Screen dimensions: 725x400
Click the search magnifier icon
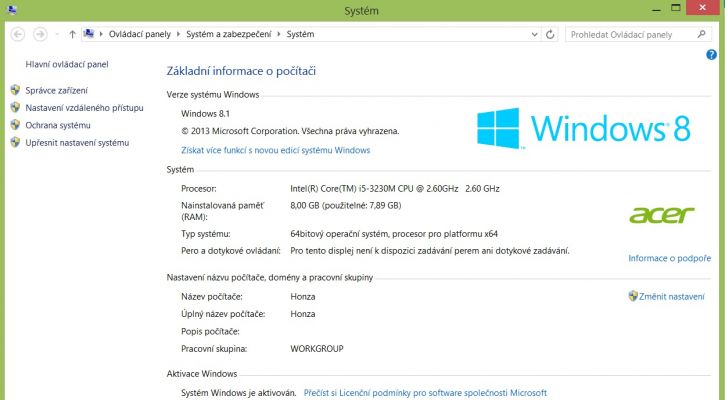click(701, 34)
